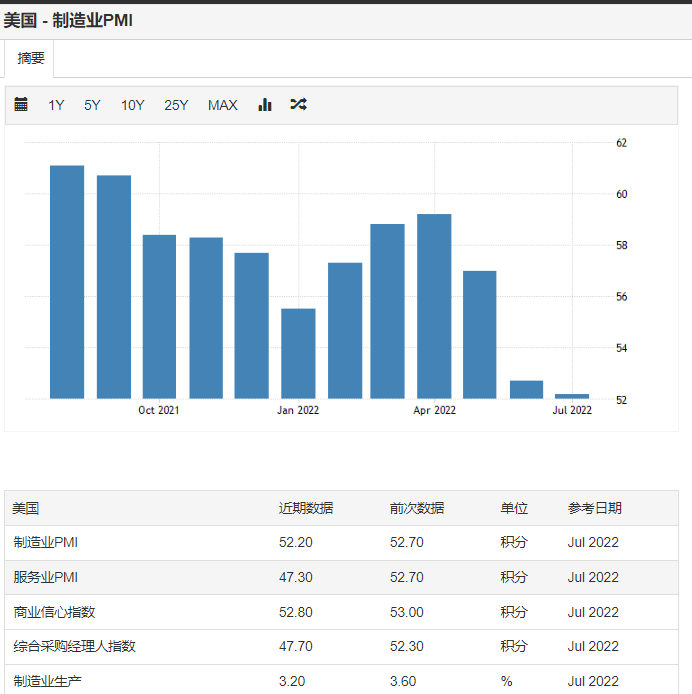Click the 美国 column header

[x=26, y=508]
